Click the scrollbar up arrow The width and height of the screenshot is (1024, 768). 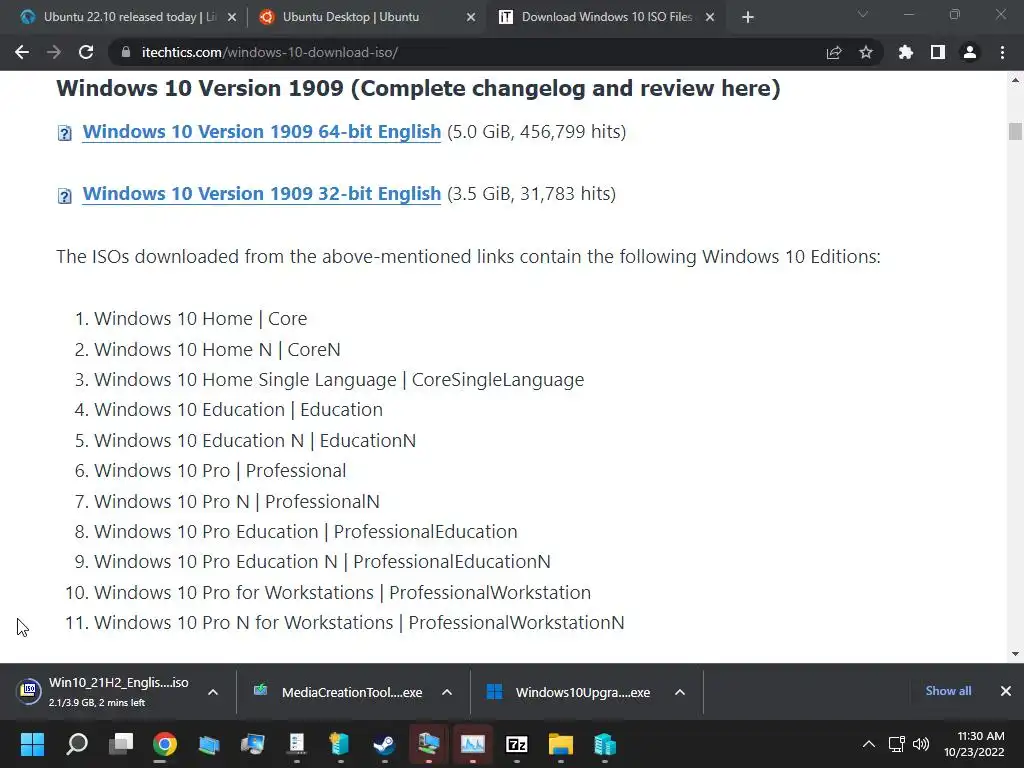(1015, 80)
